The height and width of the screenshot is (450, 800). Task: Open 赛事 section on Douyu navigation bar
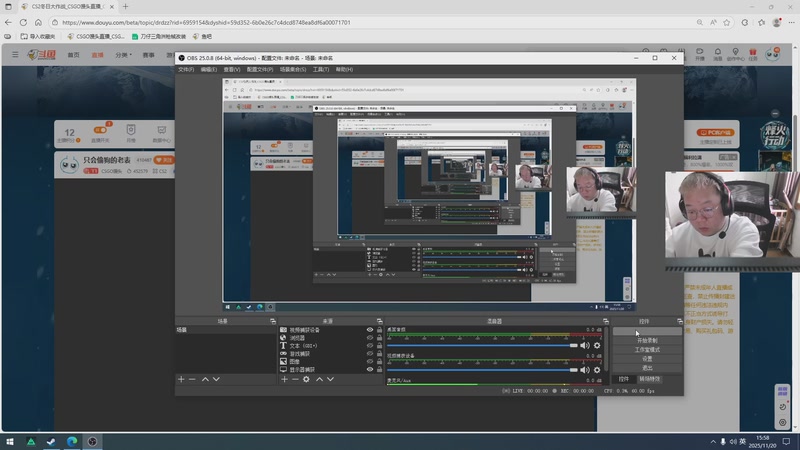(x=148, y=55)
